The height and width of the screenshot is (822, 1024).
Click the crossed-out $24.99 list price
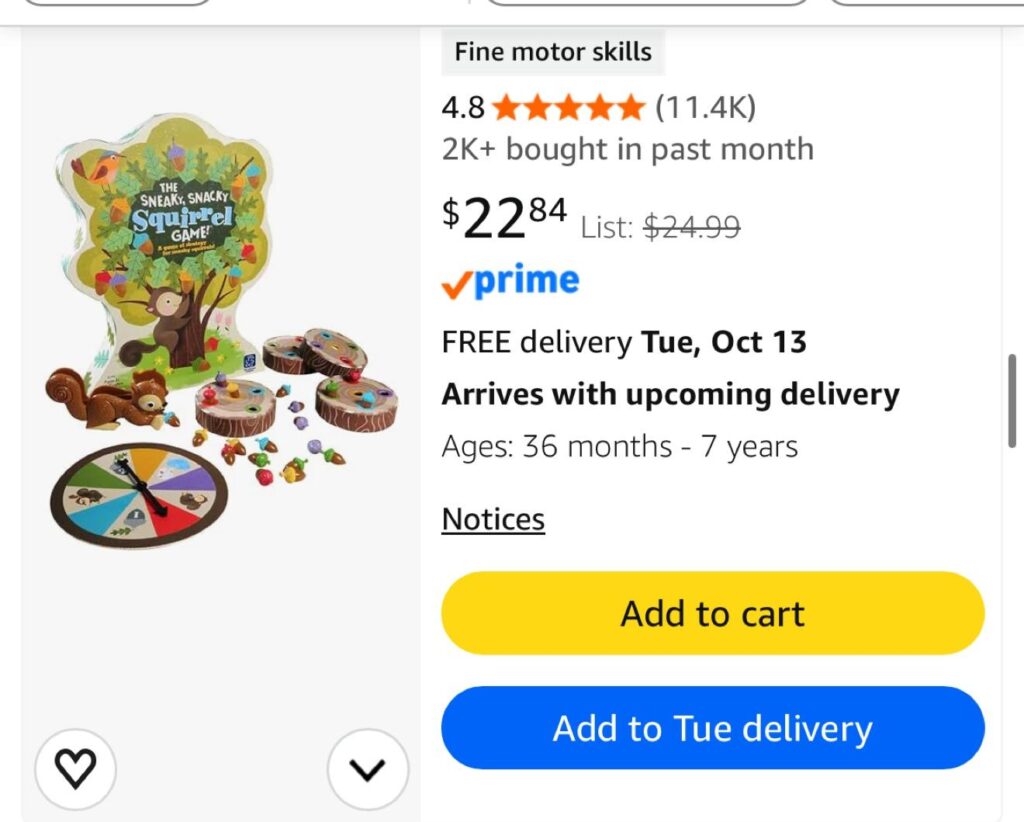tap(692, 227)
